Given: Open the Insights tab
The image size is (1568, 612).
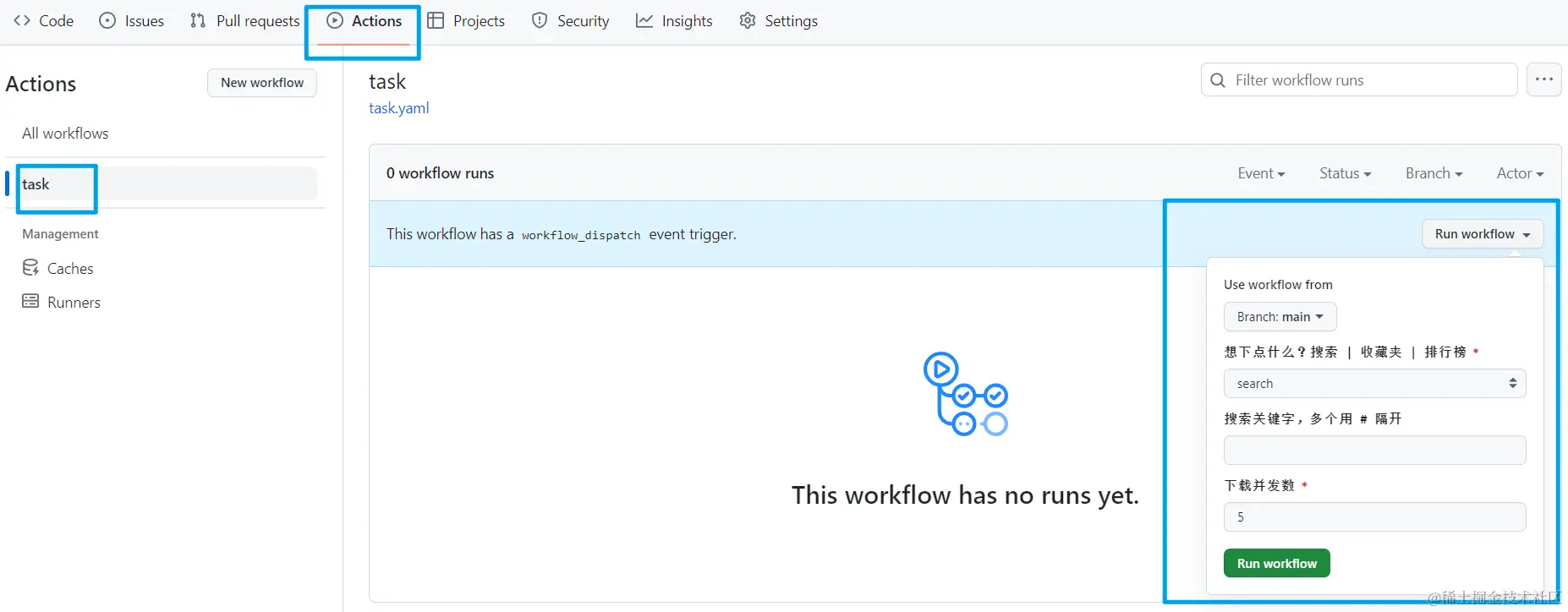Looking at the screenshot, I should [674, 21].
